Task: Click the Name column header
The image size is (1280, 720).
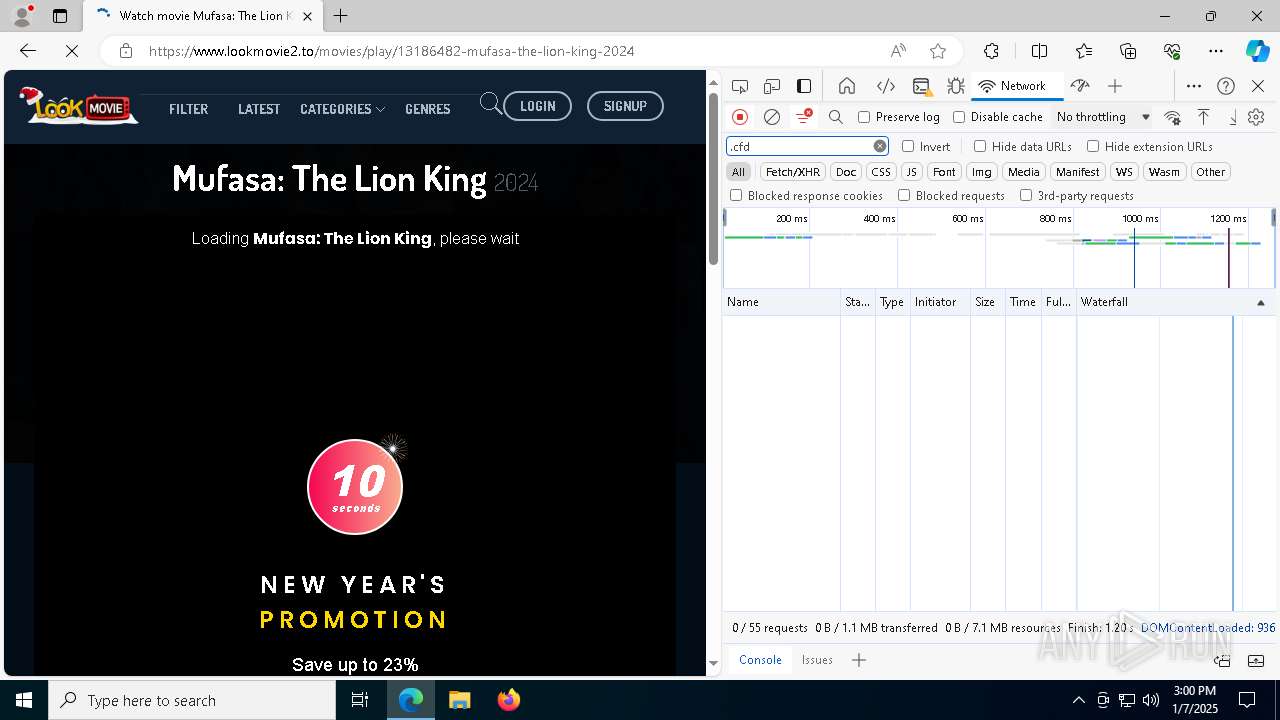Action: pos(781,302)
